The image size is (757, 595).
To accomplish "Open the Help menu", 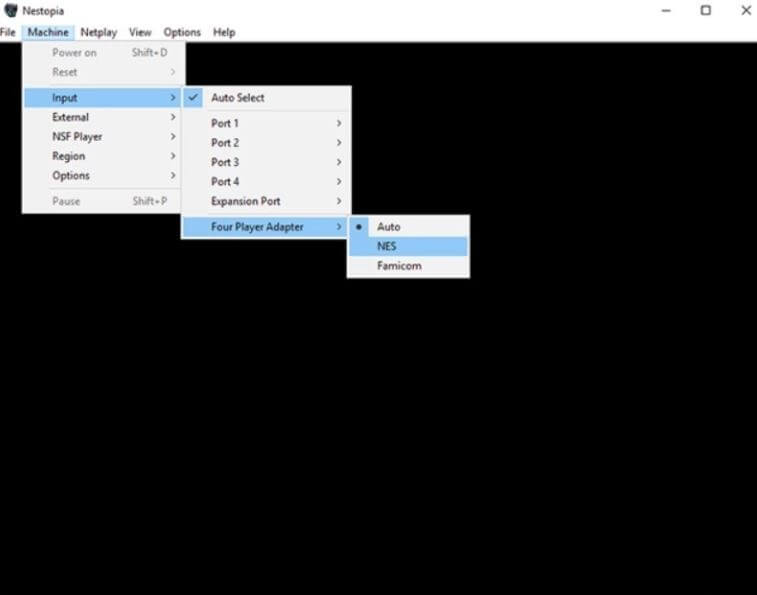I will [x=224, y=32].
